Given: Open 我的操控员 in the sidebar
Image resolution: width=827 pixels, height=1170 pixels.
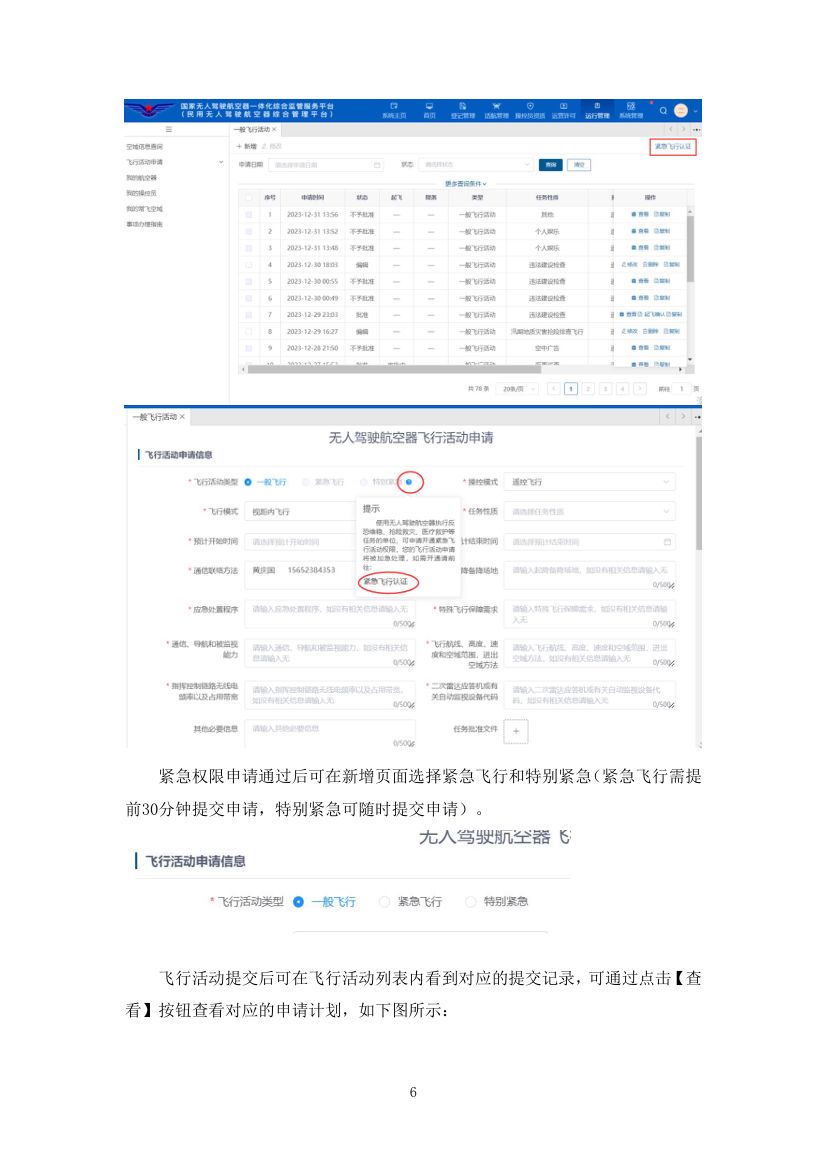Looking at the screenshot, I should (141, 193).
